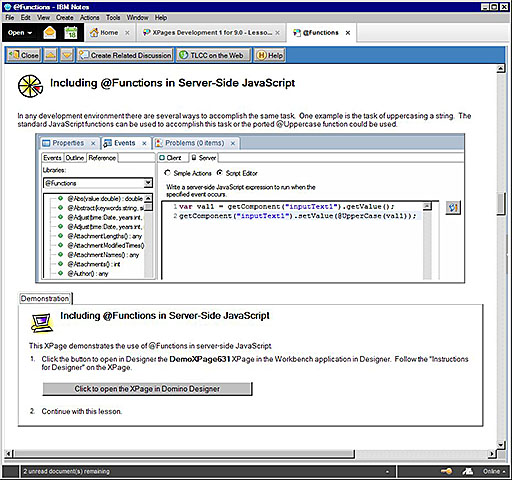Screen dimensions: 512x480
Task: Open the Actions menu
Action: [x=89, y=18]
